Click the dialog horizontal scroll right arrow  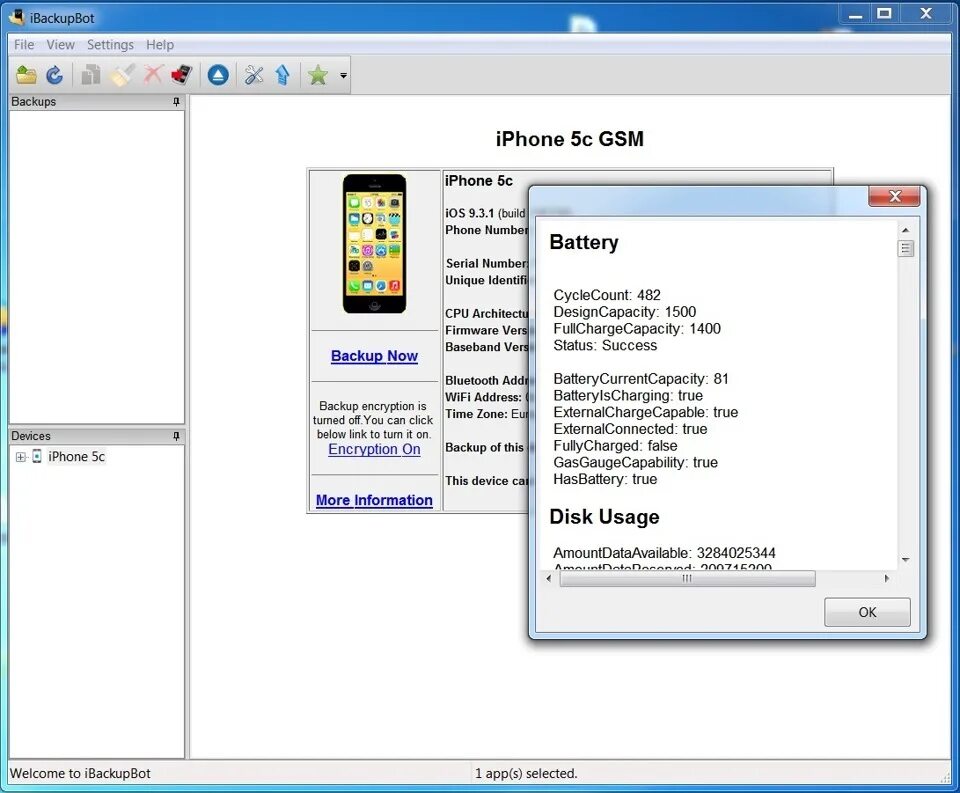887,578
